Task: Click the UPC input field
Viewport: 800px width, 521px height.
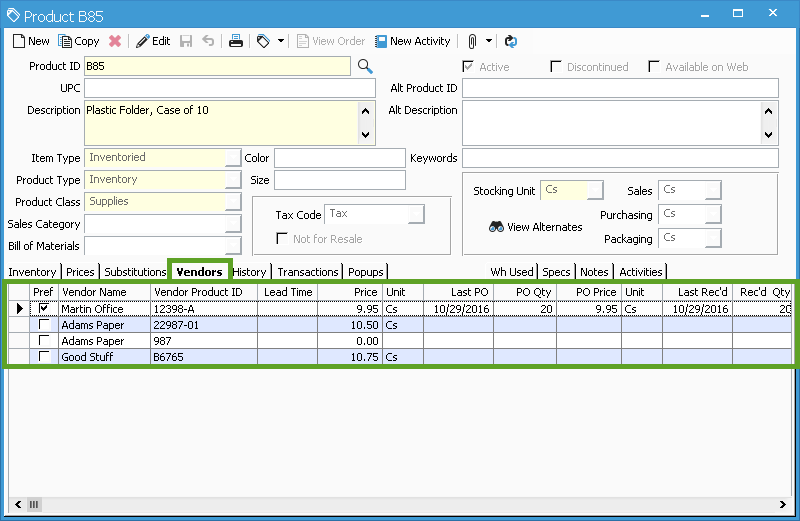Action: click(230, 88)
